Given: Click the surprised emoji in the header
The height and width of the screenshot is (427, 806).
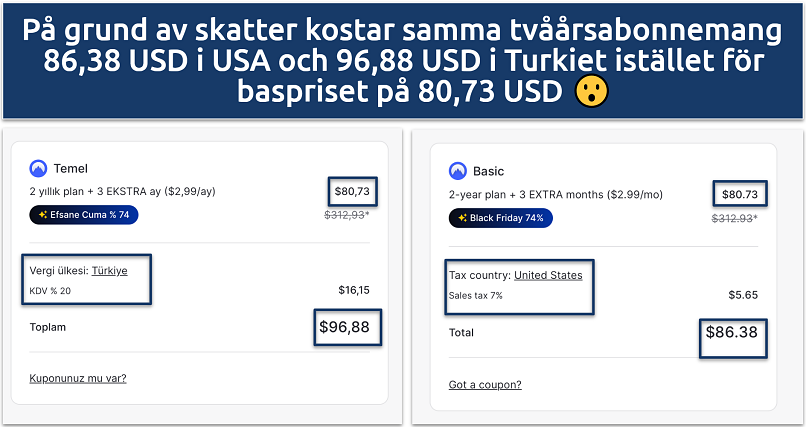Looking at the screenshot, I should pos(590,93).
